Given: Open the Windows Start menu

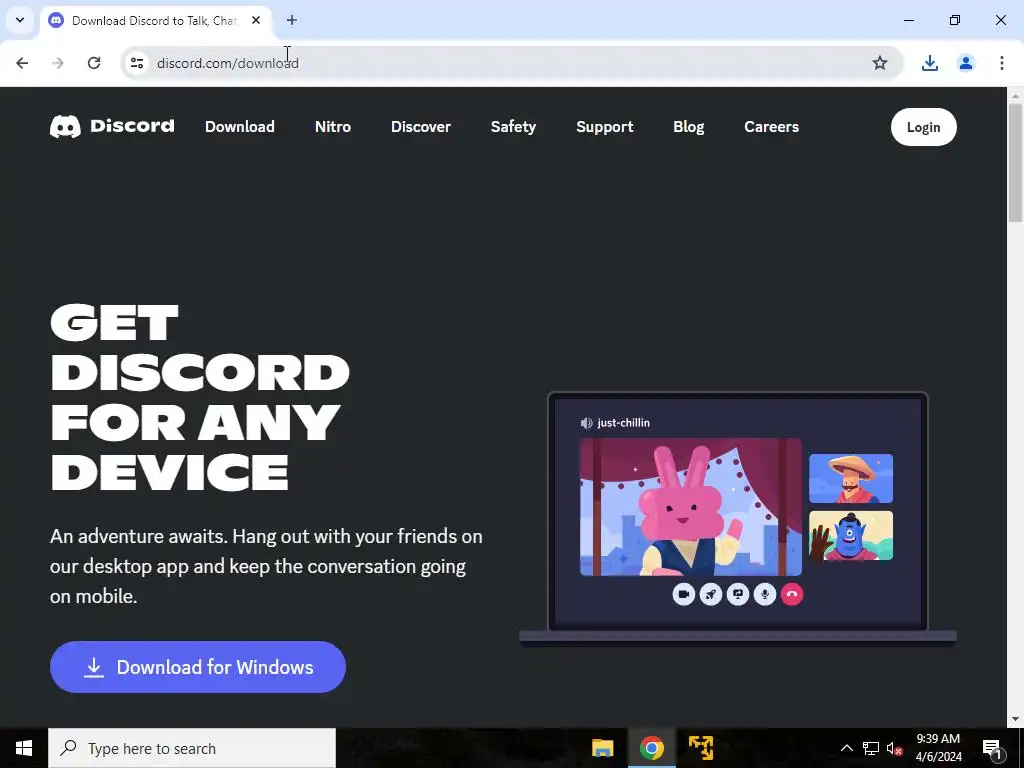Looking at the screenshot, I should (x=24, y=748).
